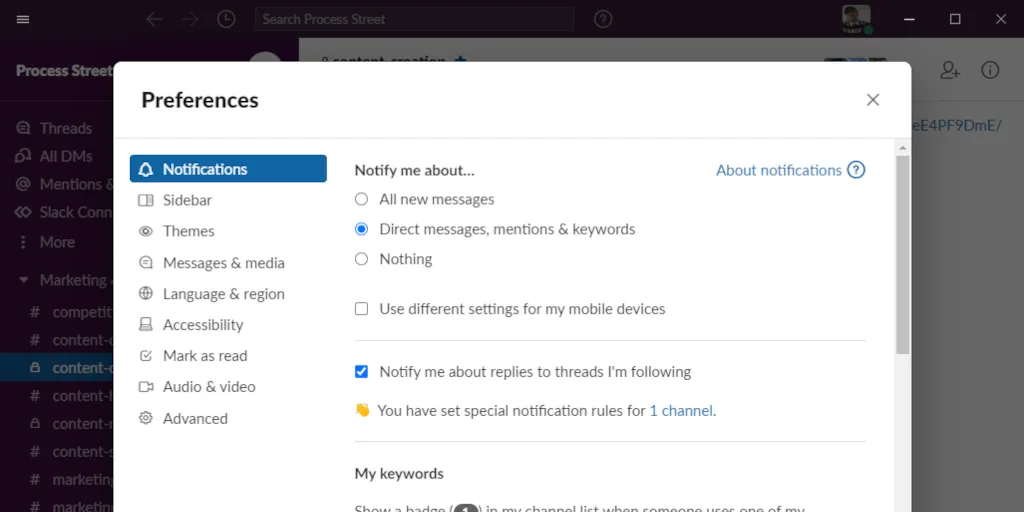Collapse the Marketing section arrow
1024x512 pixels.
click(x=24, y=280)
